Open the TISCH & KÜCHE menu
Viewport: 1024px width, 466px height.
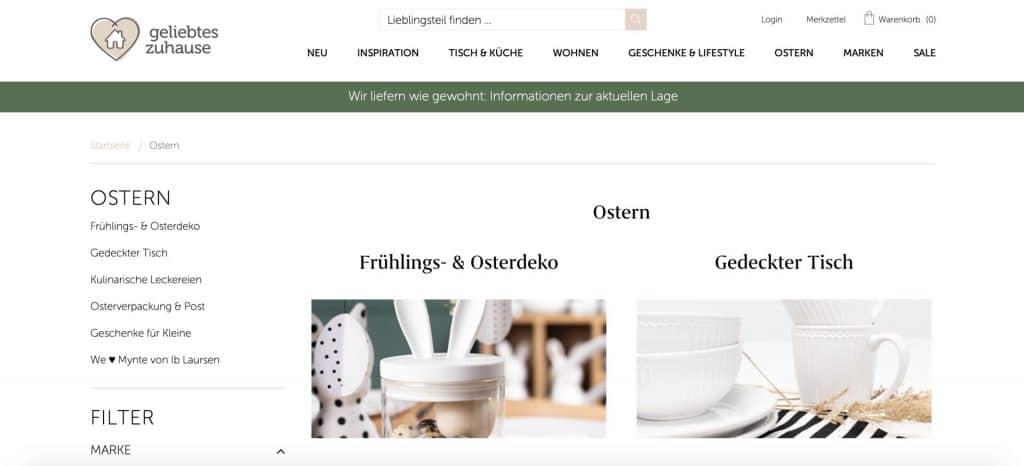coord(486,53)
